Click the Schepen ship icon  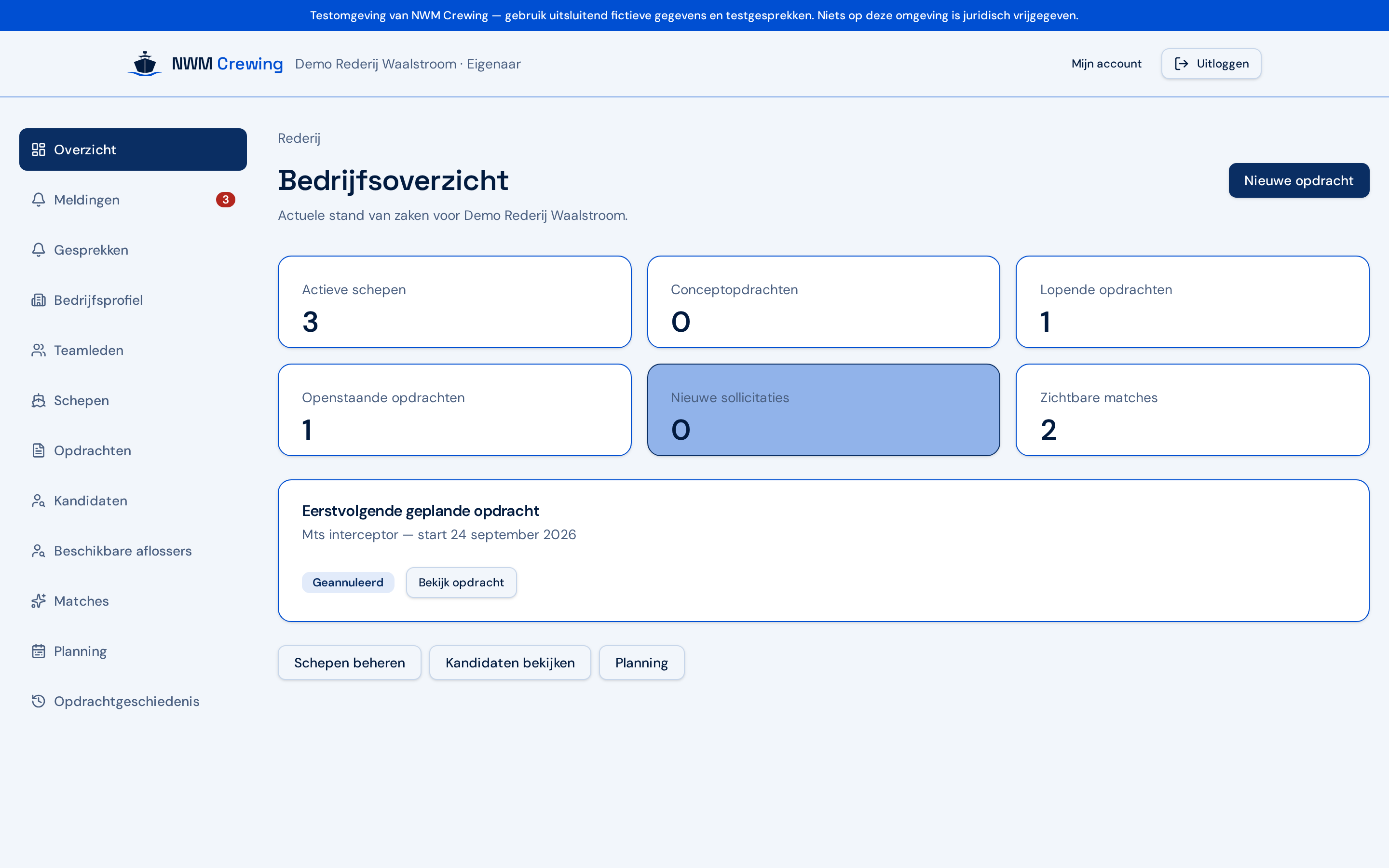[x=39, y=400]
